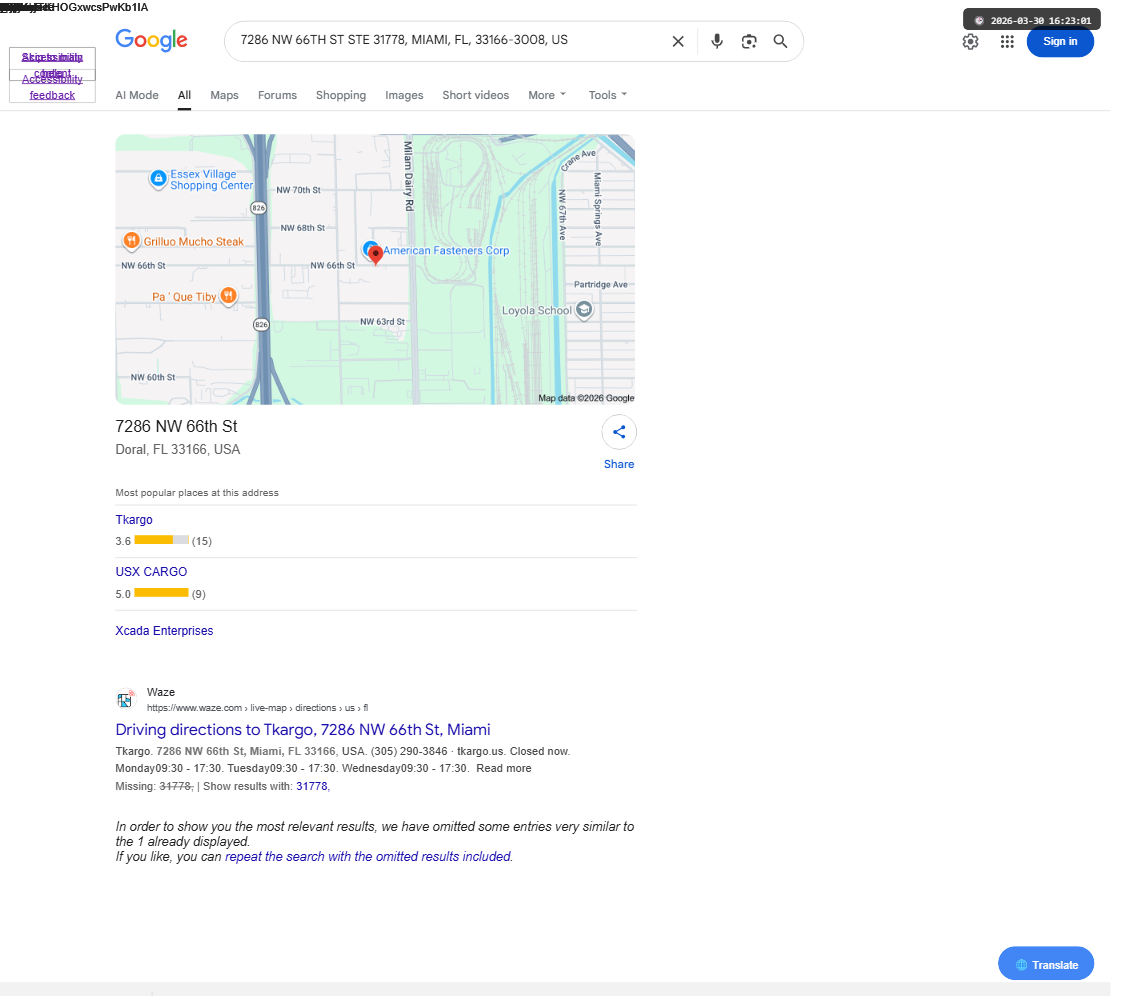Open the Images tab
Screen dimensions: 1124x996
[404, 95]
